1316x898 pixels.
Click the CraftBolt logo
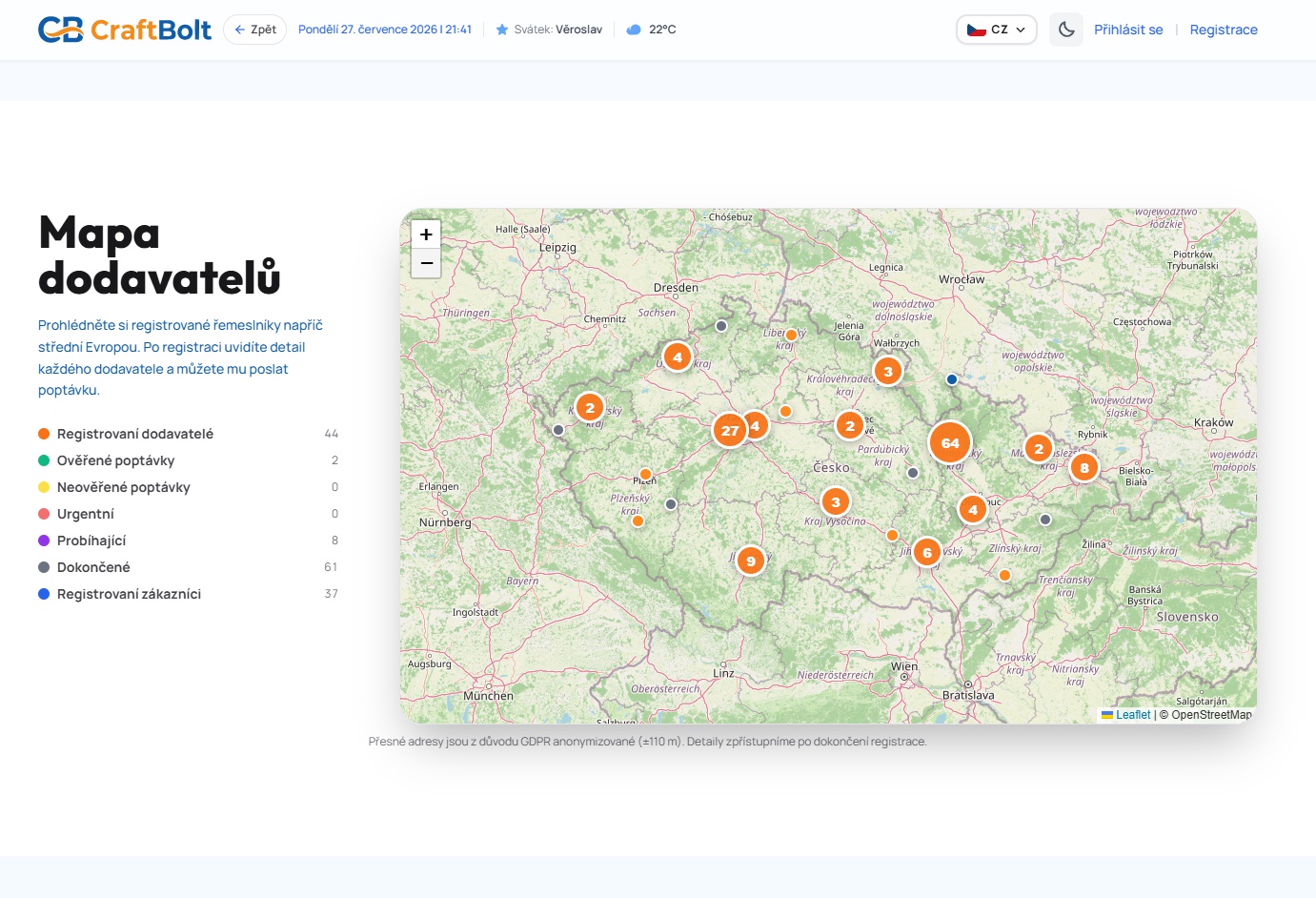pyautogui.click(x=124, y=30)
